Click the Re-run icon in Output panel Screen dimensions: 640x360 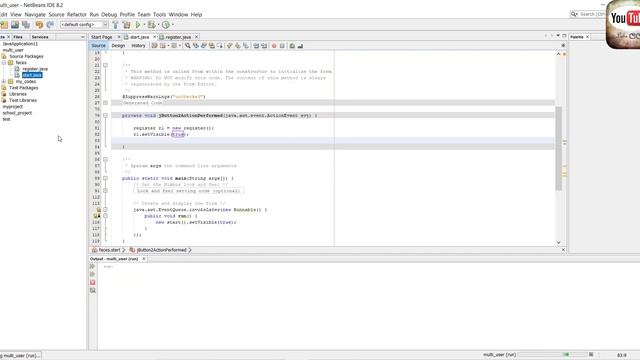point(93,266)
